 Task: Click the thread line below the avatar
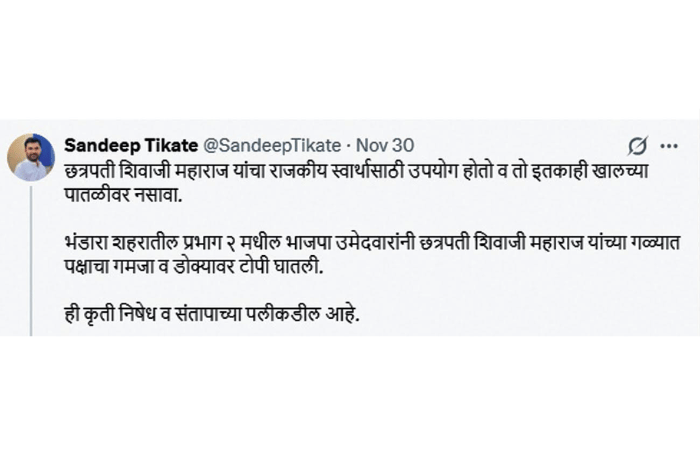click(x=31, y=260)
